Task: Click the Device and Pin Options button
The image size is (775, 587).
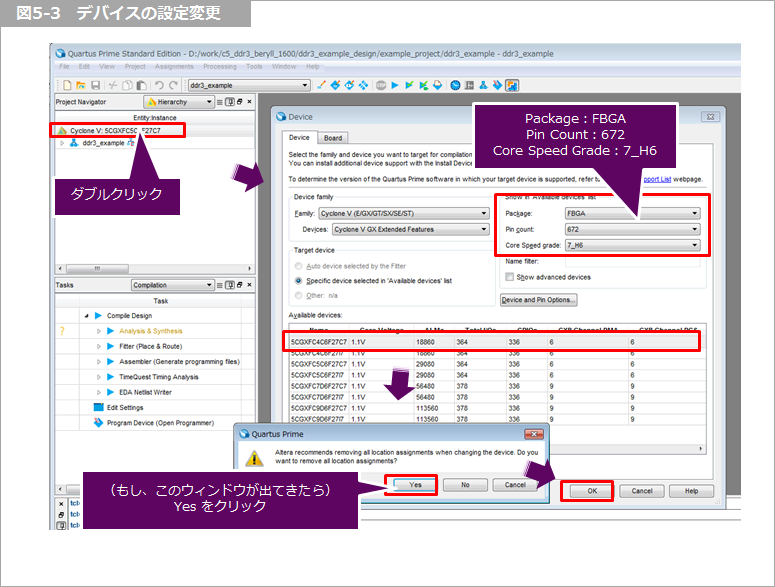Action: [x=538, y=300]
